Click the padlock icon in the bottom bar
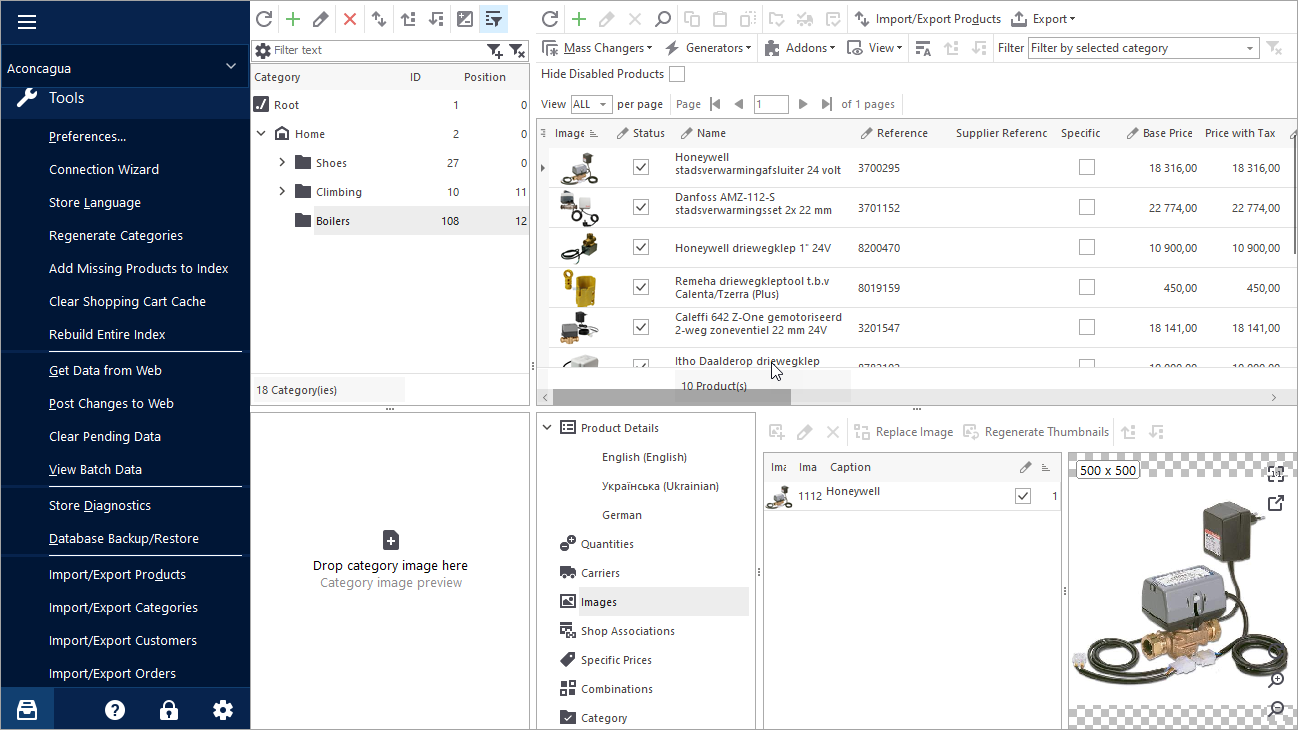The width and height of the screenshot is (1298, 730). [169, 710]
